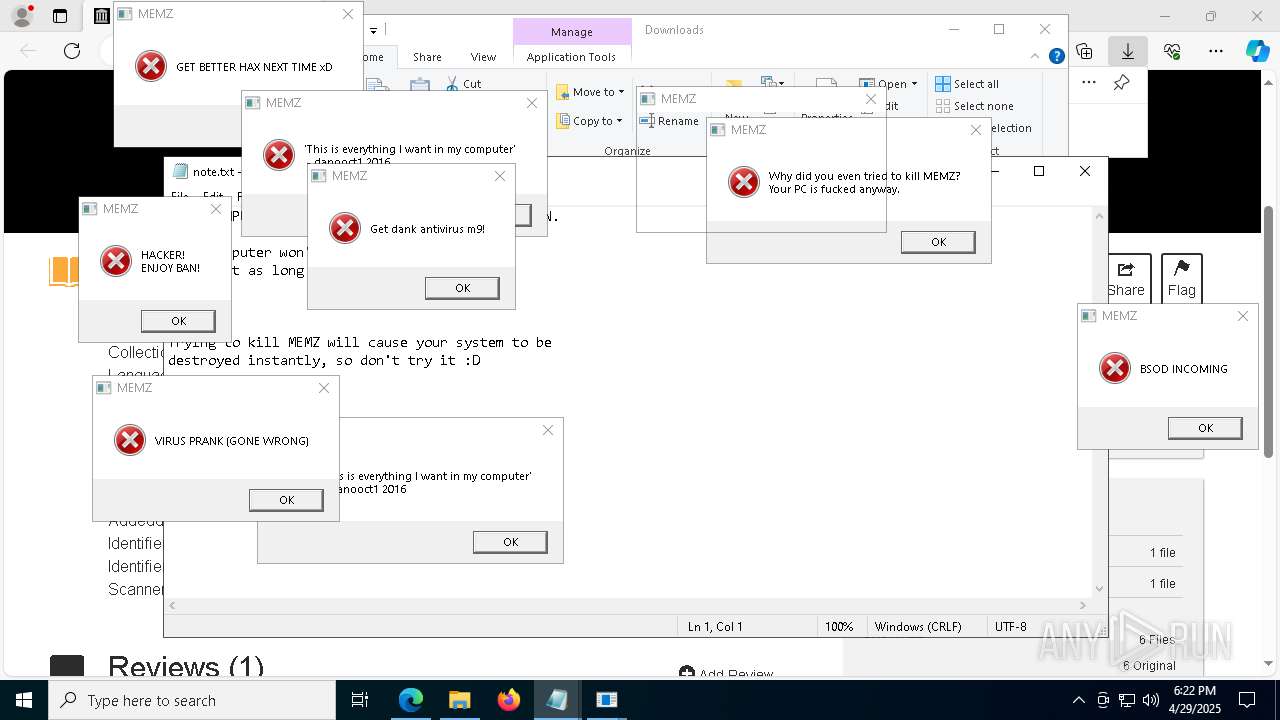Open Edge tab actions menu icon
This screenshot has height=720, width=1280.
(60, 16)
